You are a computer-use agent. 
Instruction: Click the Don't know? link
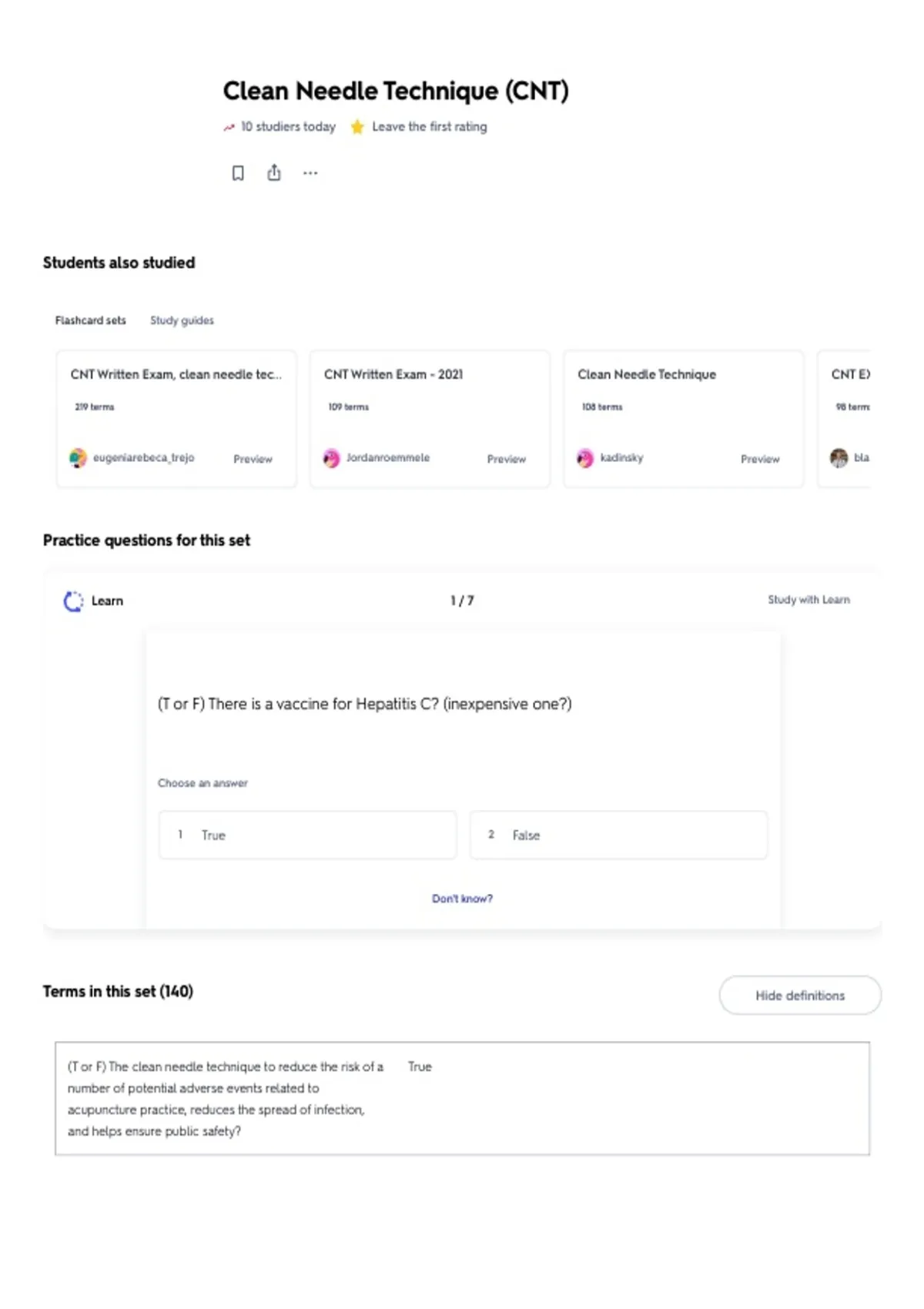pyautogui.click(x=462, y=899)
